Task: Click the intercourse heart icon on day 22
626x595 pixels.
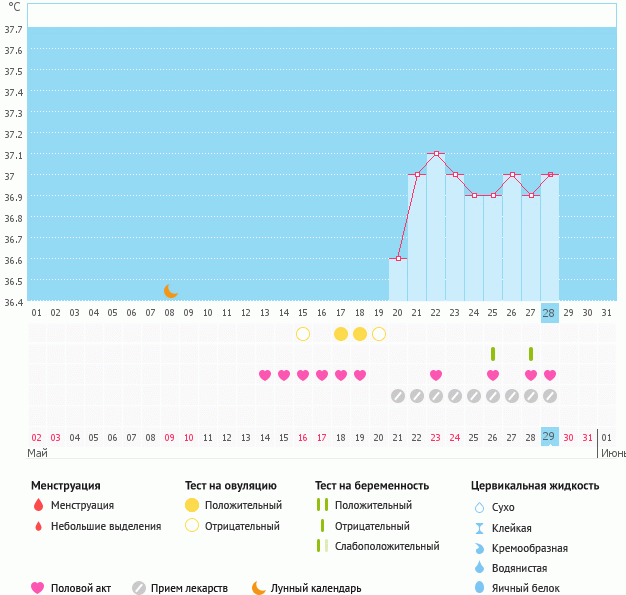Action: (436, 375)
